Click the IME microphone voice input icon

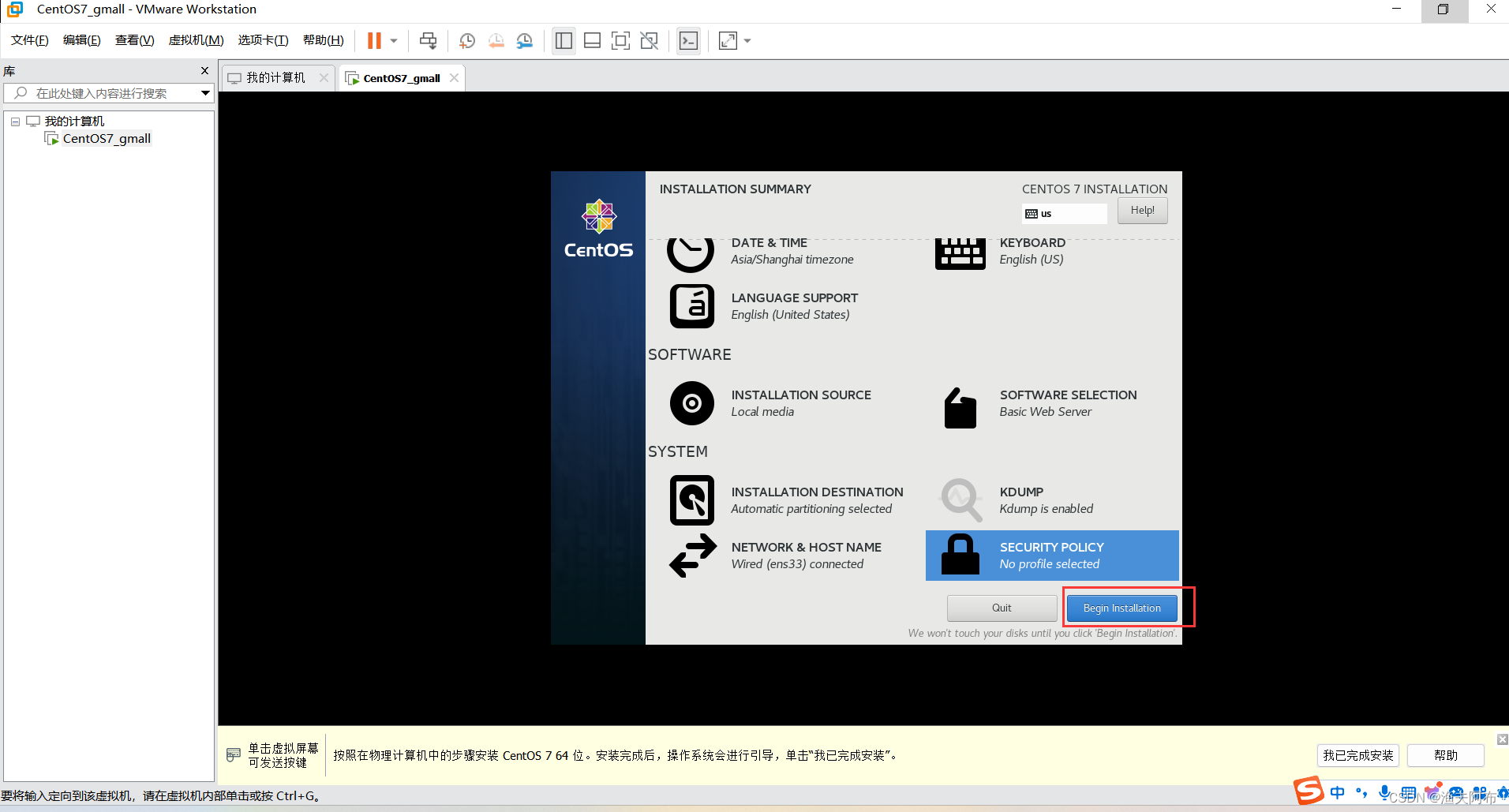[x=1384, y=792]
